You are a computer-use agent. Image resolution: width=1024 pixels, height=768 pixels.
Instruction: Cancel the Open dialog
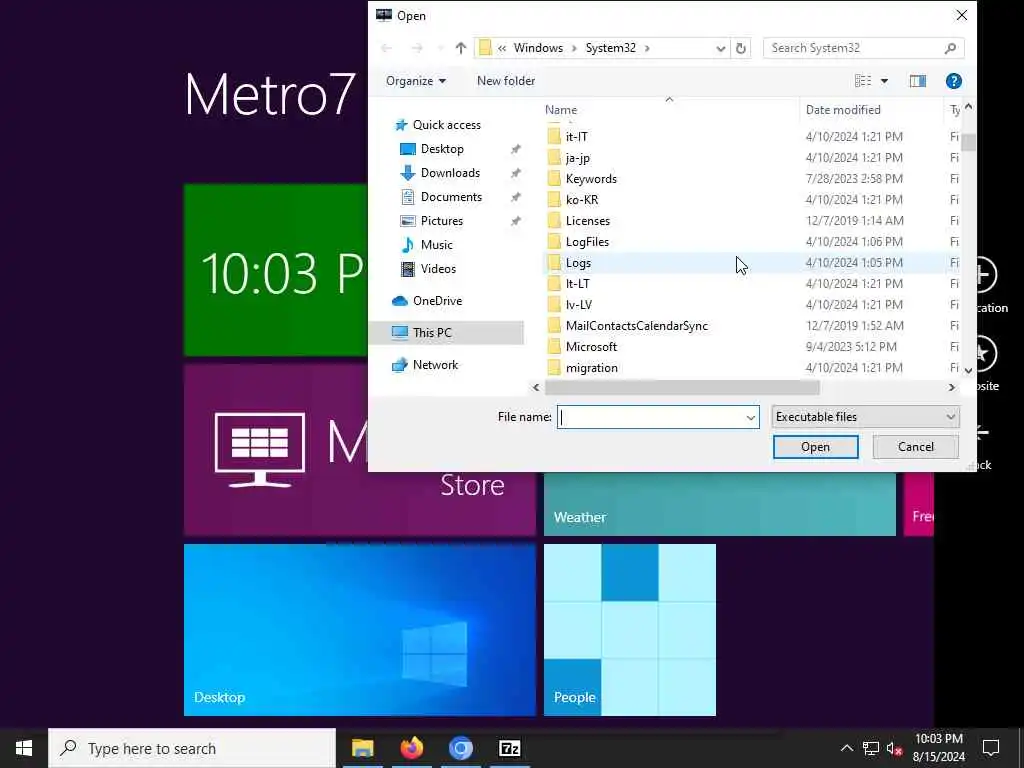click(916, 447)
